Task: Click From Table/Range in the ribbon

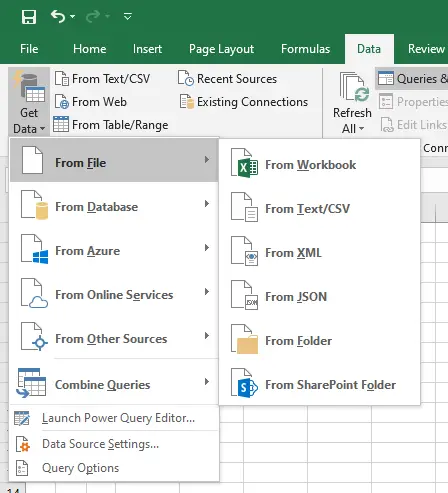Action: (111, 125)
